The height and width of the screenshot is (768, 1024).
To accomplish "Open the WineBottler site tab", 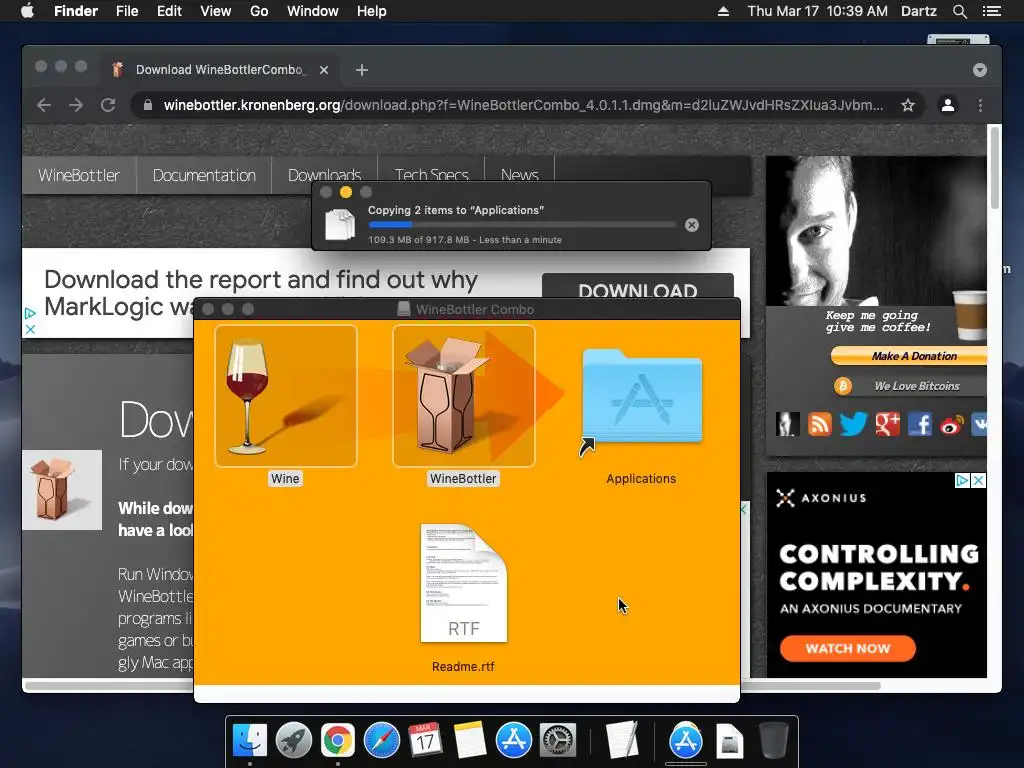I will (79, 175).
